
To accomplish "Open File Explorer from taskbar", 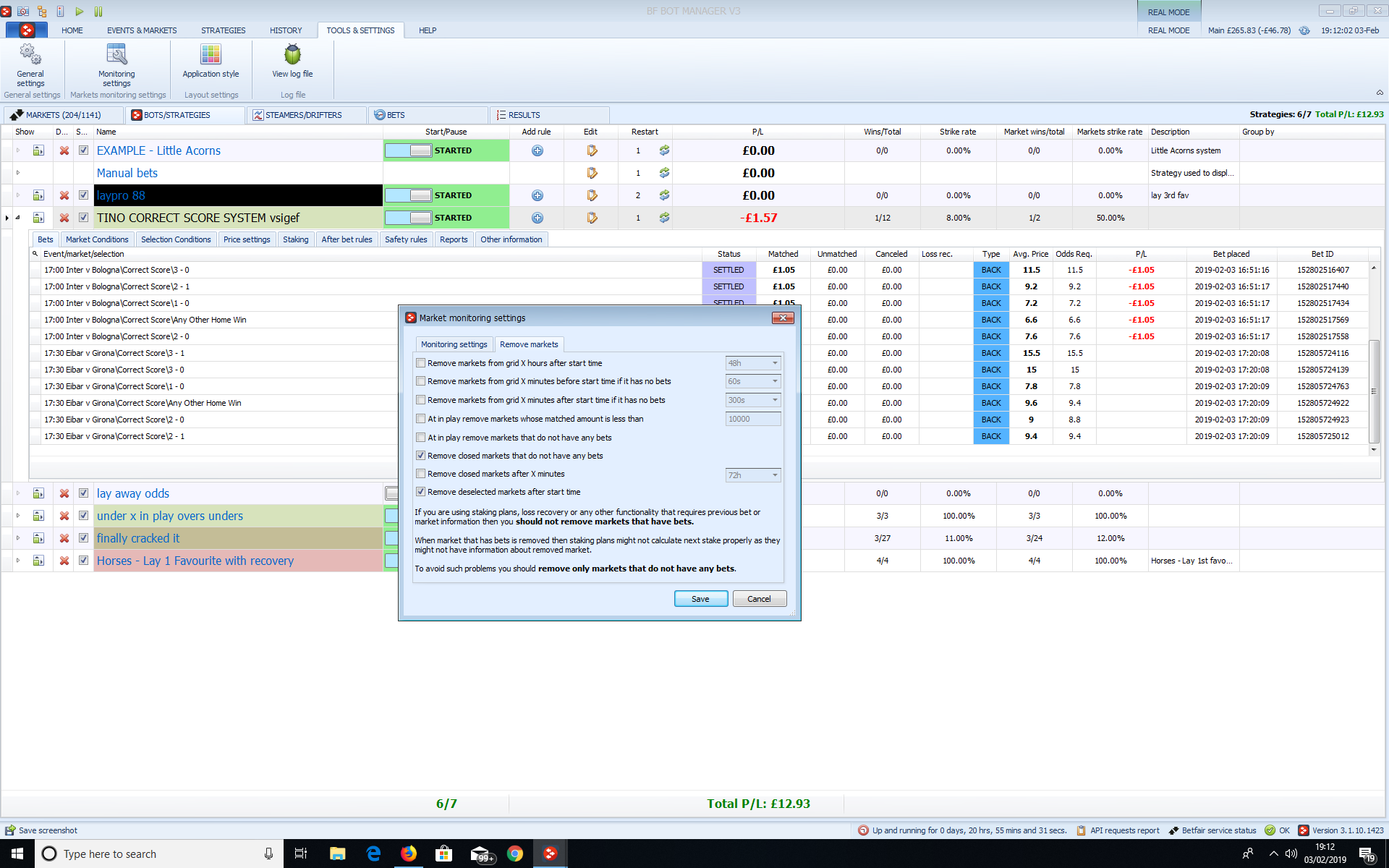I will coord(337,854).
